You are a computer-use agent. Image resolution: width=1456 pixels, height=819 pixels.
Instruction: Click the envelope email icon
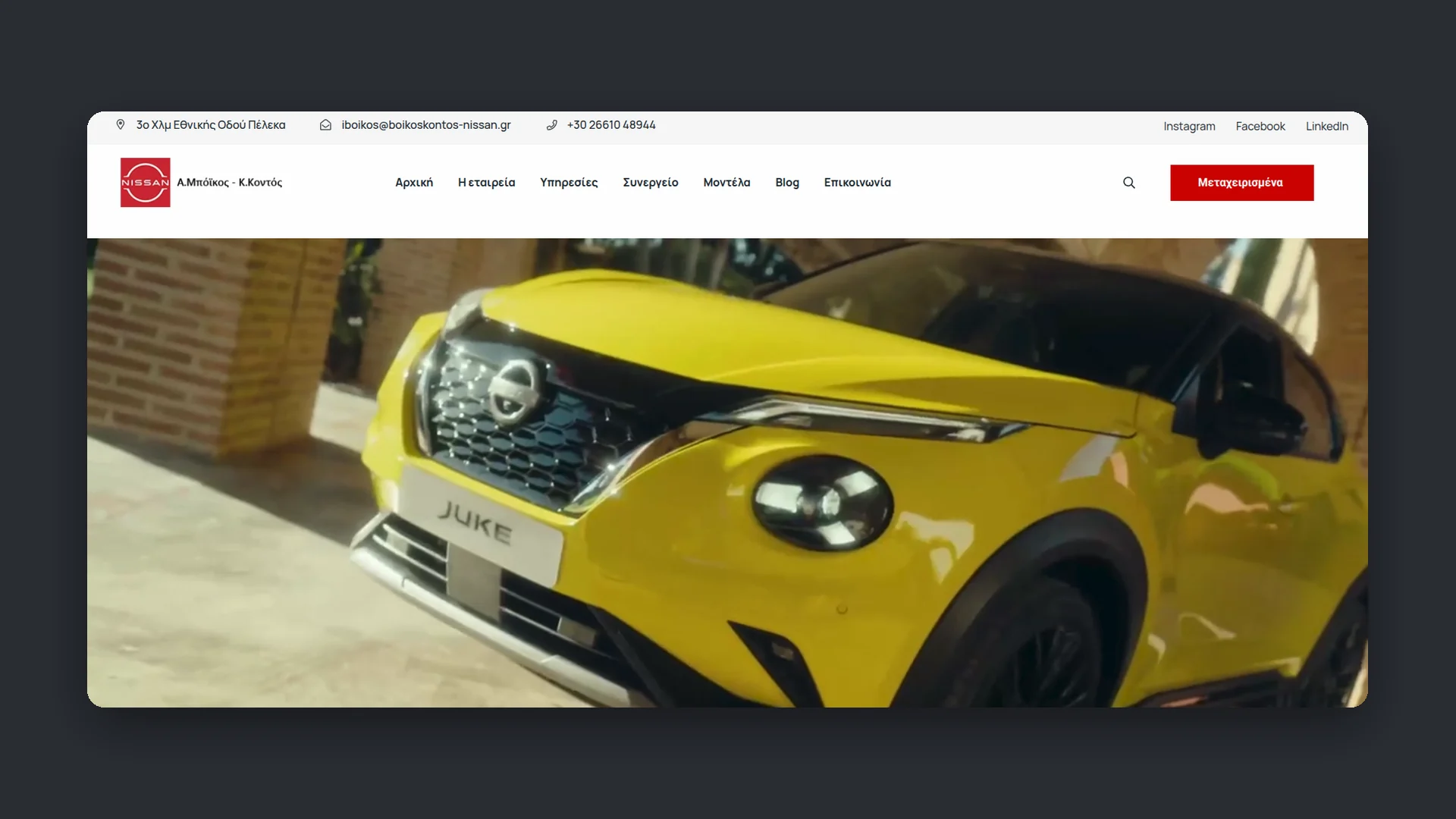325,125
